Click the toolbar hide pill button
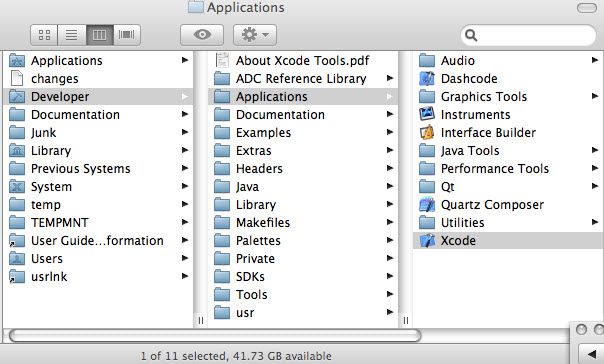This screenshot has height=364, width=604. pyautogui.click(x=587, y=8)
